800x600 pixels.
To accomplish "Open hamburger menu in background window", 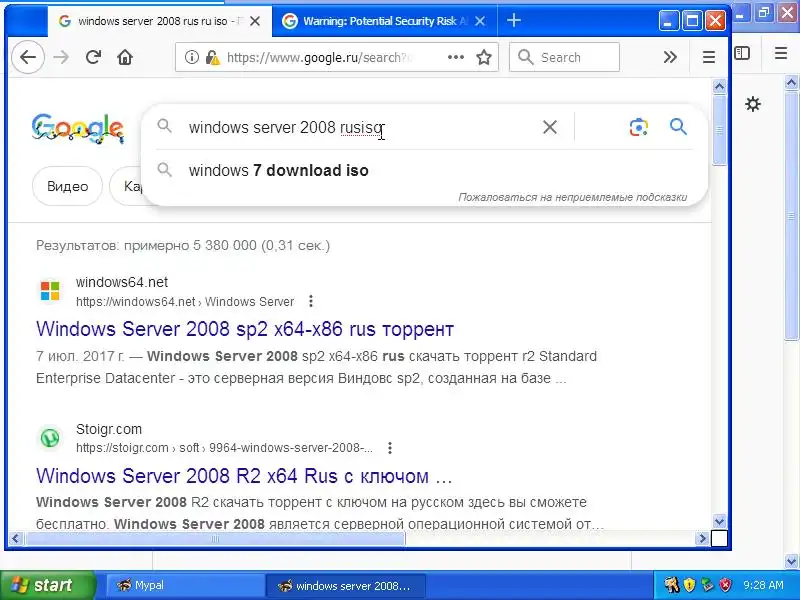I will pos(781,53).
